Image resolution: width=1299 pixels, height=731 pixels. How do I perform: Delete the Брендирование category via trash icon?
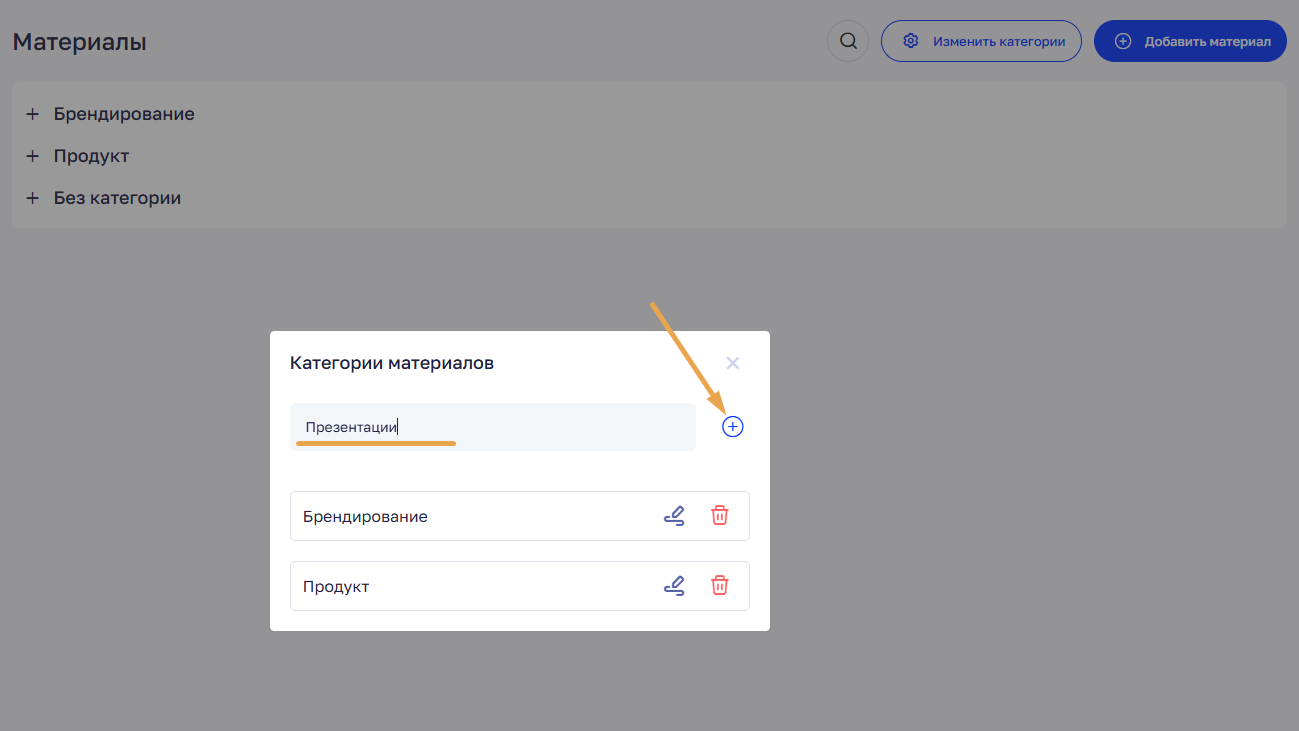[719, 516]
